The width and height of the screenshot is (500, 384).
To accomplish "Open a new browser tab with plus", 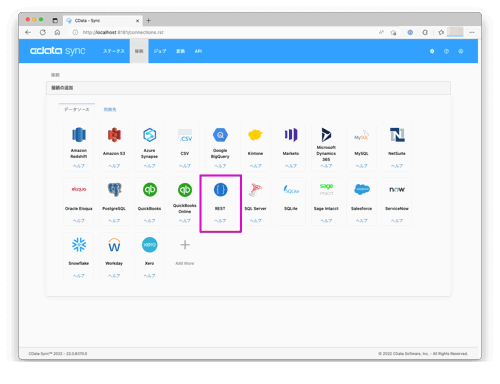I will click(x=148, y=21).
